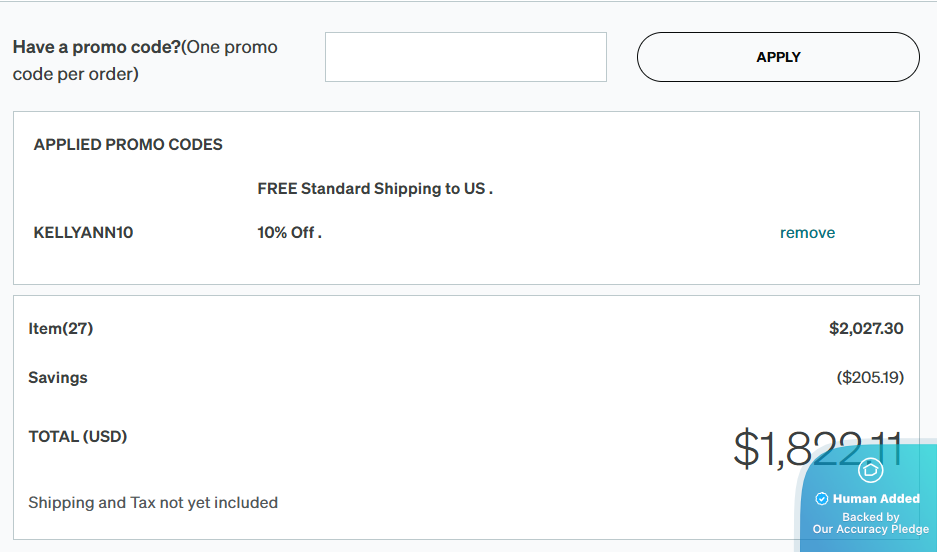Click the Have a promo code? label
Image resolution: width=937 pixels, height=552 pixels.
(x=96, y=47)
